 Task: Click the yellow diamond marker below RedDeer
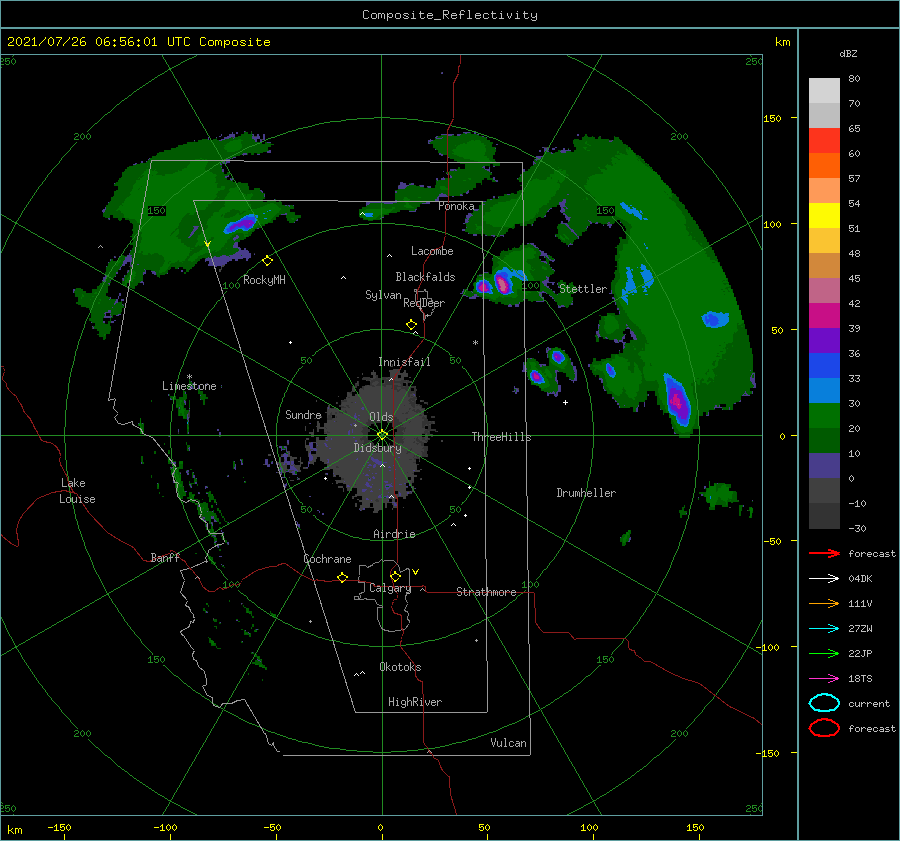(x=412, y=325)
